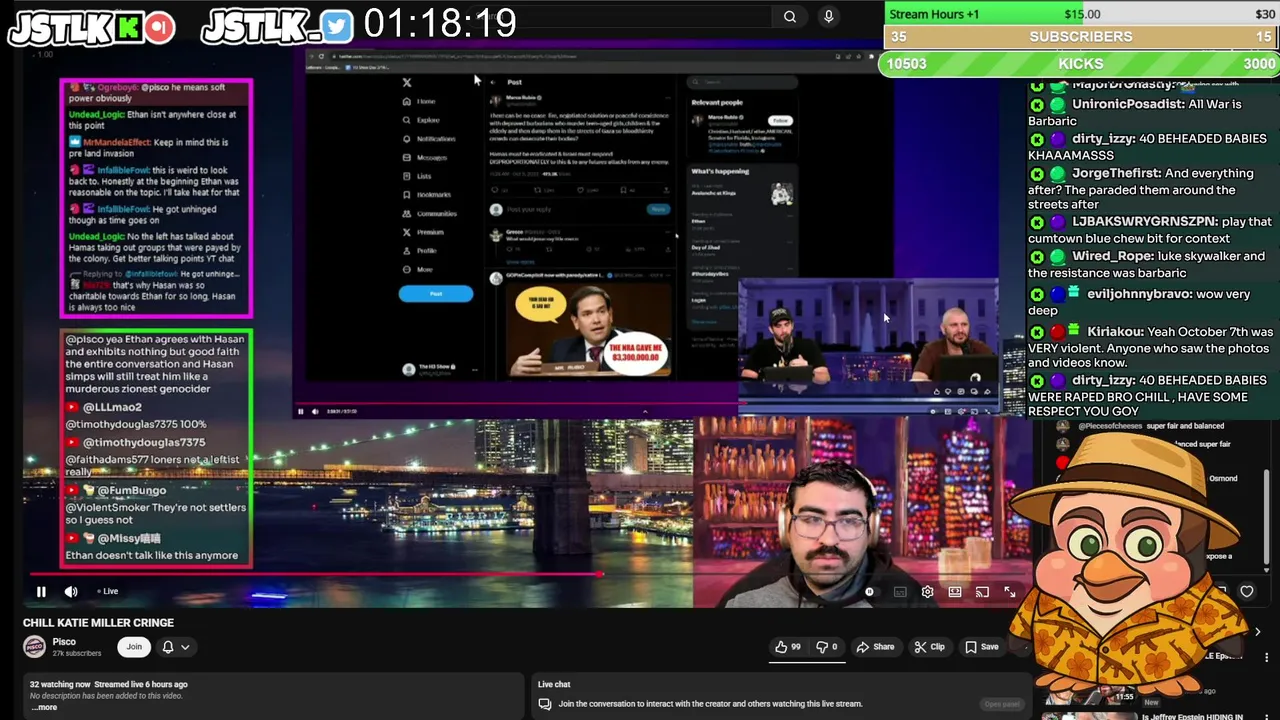Open Messages in embedded X sidebar
This screenshot has width=1280, height=720.
(425, 157)
